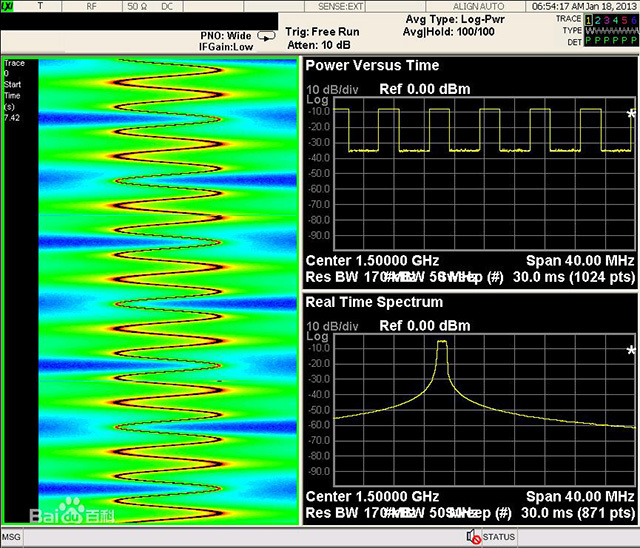Select trace number 2

[x=598, y=20]
